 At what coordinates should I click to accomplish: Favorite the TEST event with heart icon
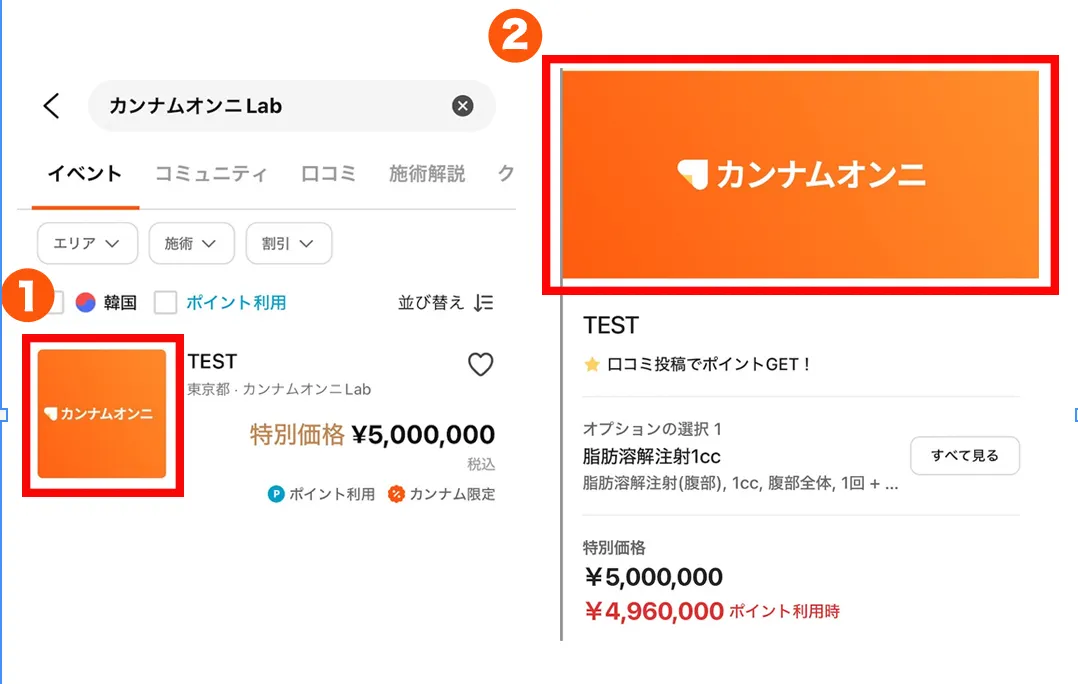point(481,365)
